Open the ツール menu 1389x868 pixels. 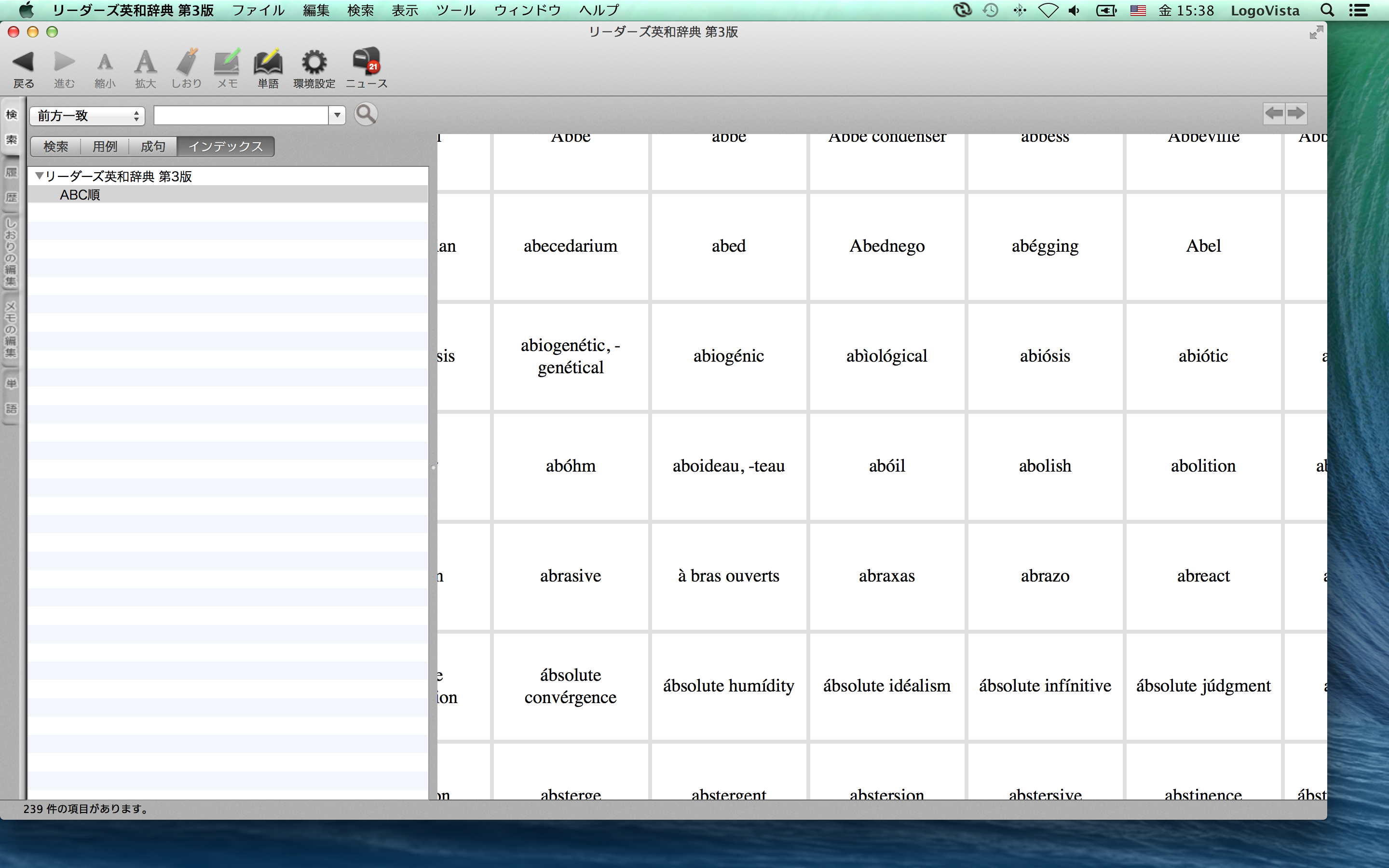click(x=455, y=10)
